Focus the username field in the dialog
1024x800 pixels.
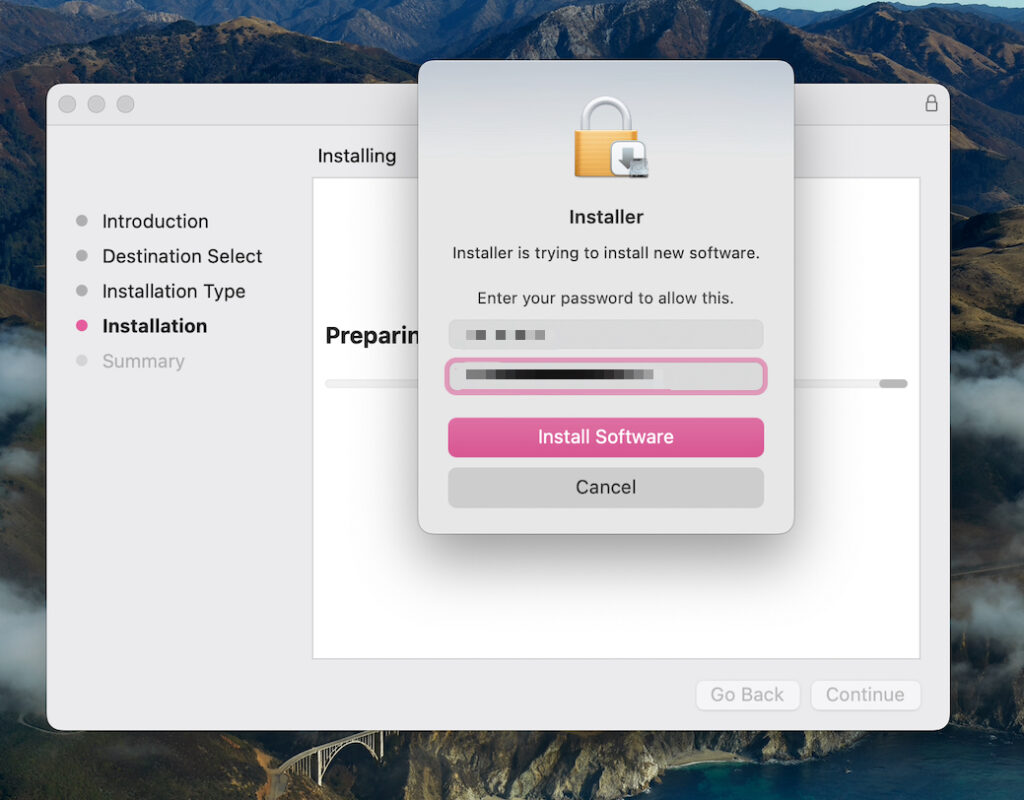pyautogui.click(x=605, y=334)
